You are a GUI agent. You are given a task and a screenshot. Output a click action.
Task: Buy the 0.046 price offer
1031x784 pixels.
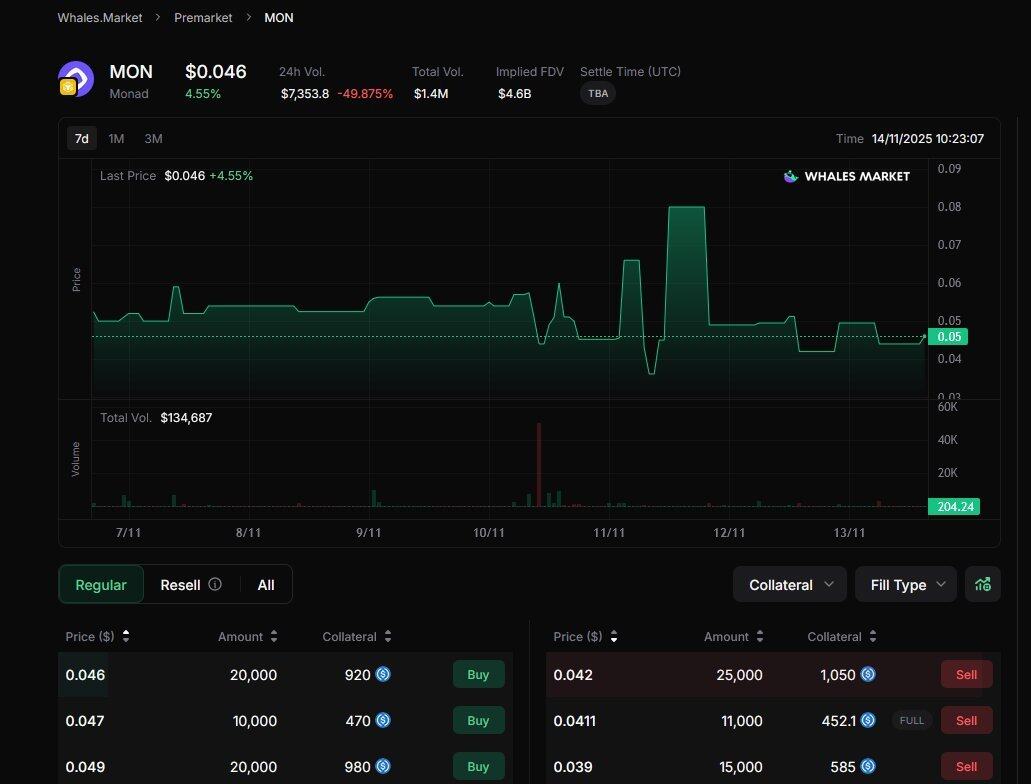[478, 675]
